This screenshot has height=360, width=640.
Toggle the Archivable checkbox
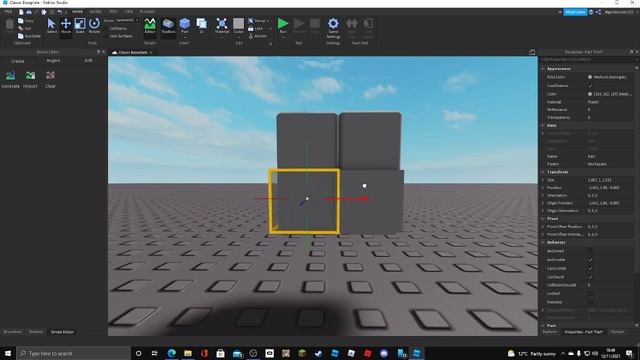coord(590,260)
